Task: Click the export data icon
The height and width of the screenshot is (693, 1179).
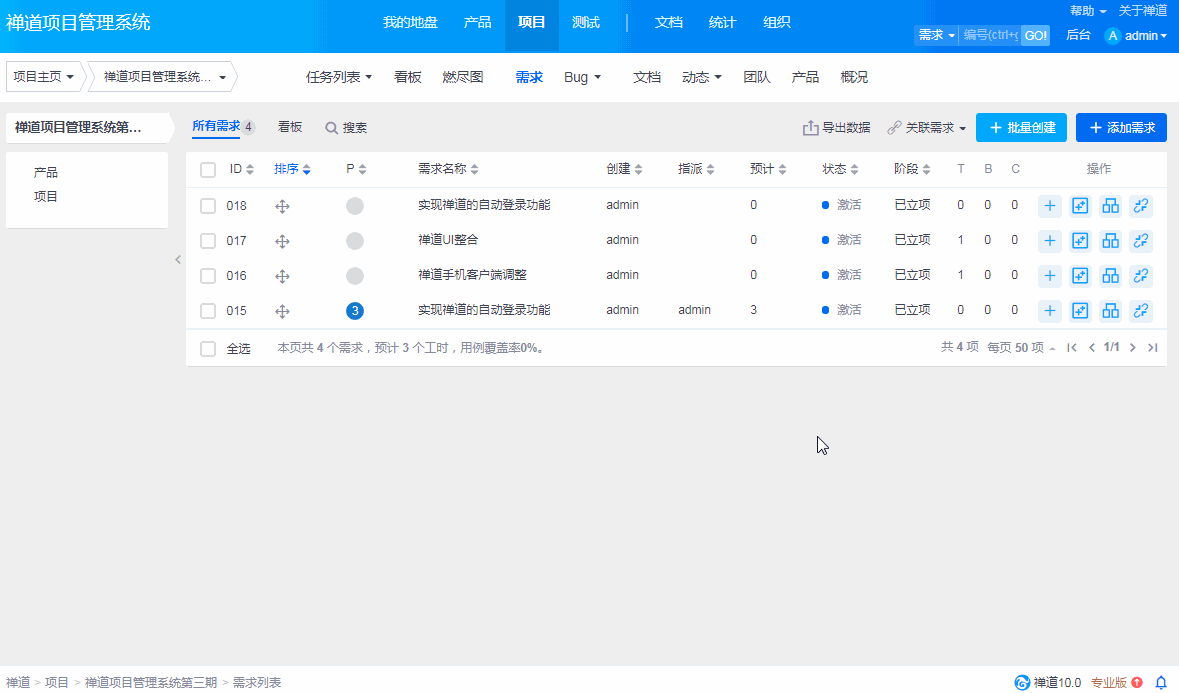Action: (811, 128)
